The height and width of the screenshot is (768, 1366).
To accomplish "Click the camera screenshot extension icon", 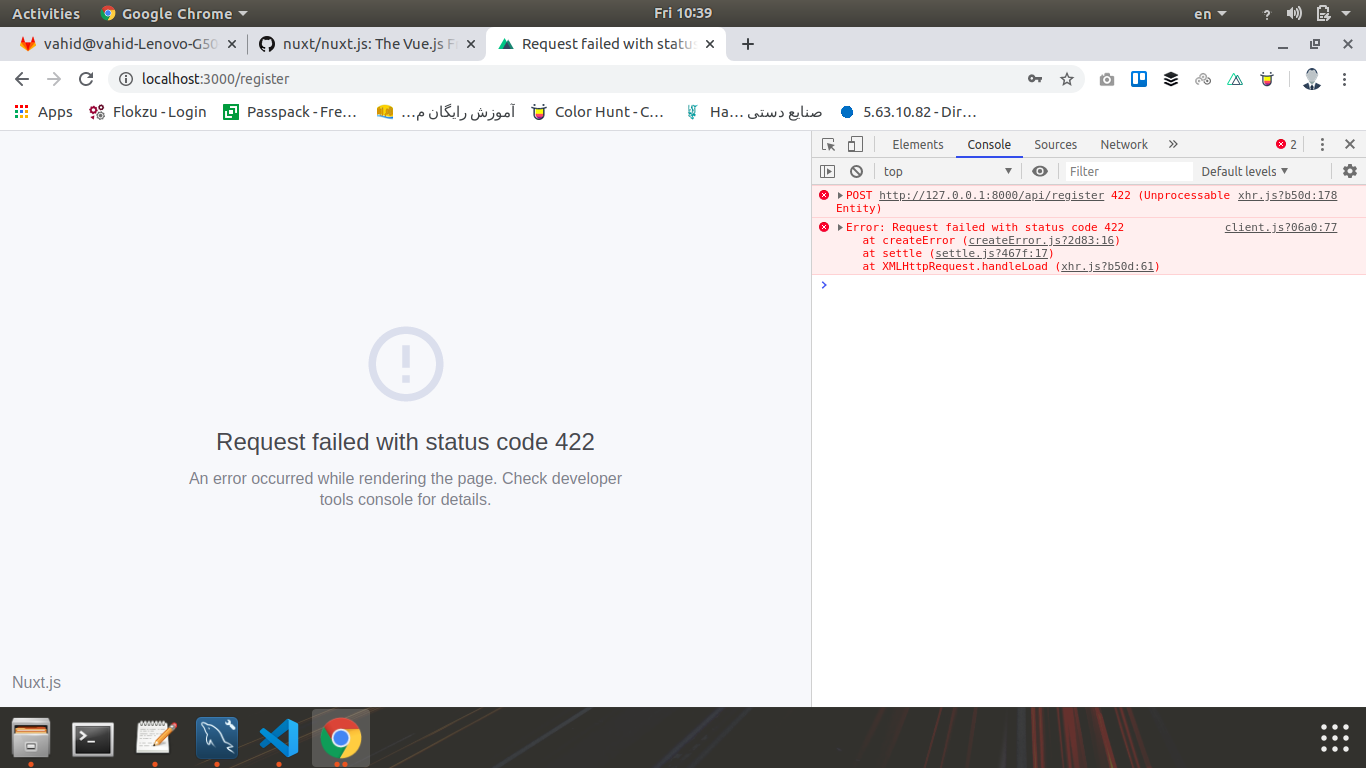I will [1107, 79].
